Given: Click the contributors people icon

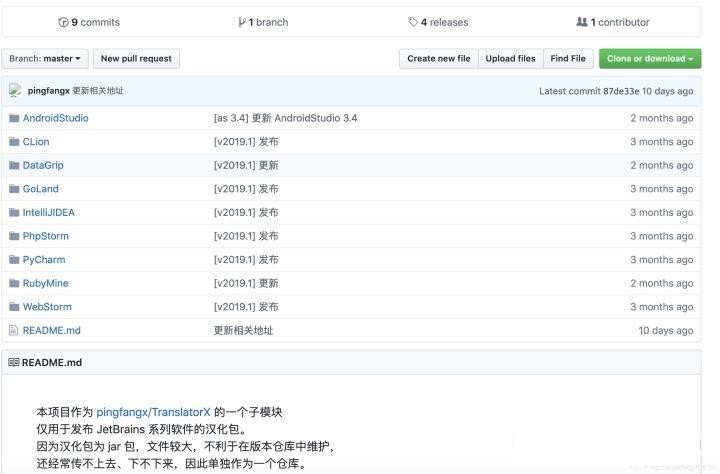Looking at the screenshot, I should [582, 22].
